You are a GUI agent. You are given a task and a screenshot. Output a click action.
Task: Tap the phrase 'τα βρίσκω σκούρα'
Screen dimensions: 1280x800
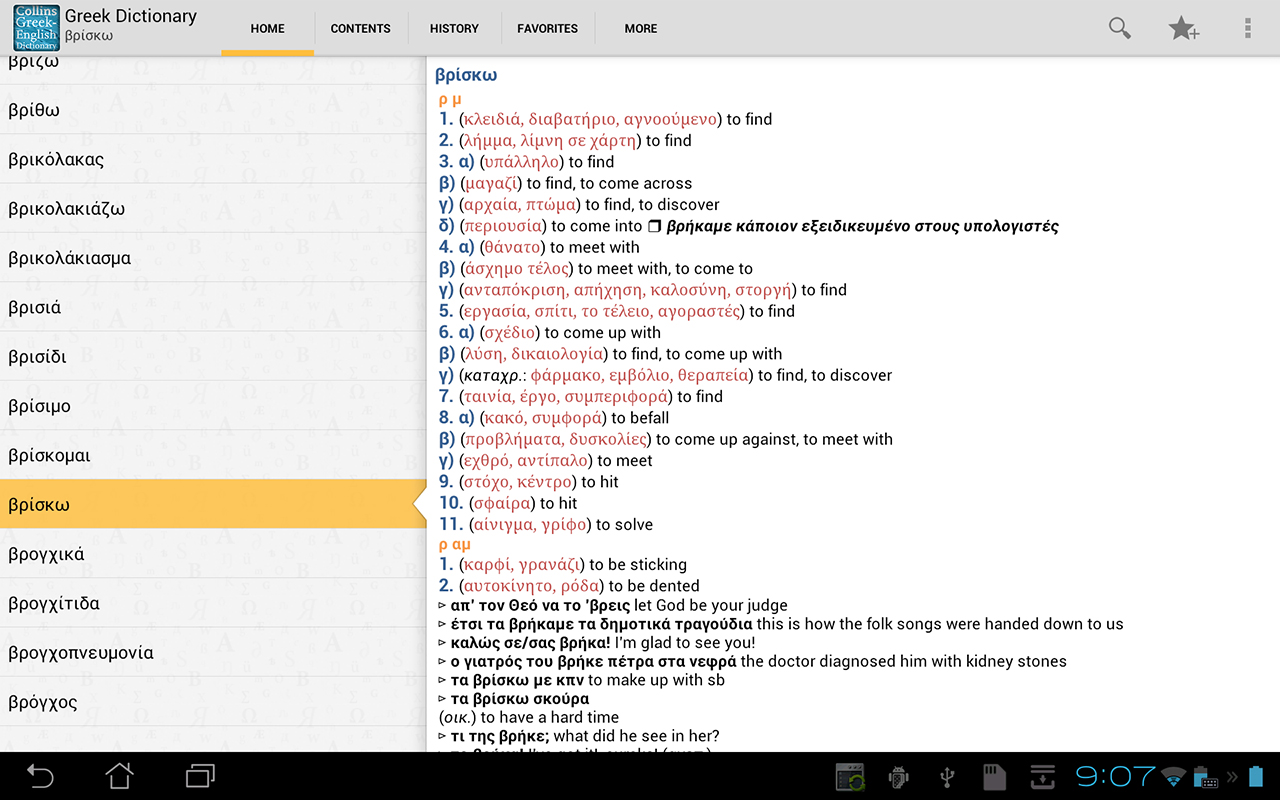pyautogui.click(x=520, y=699)
